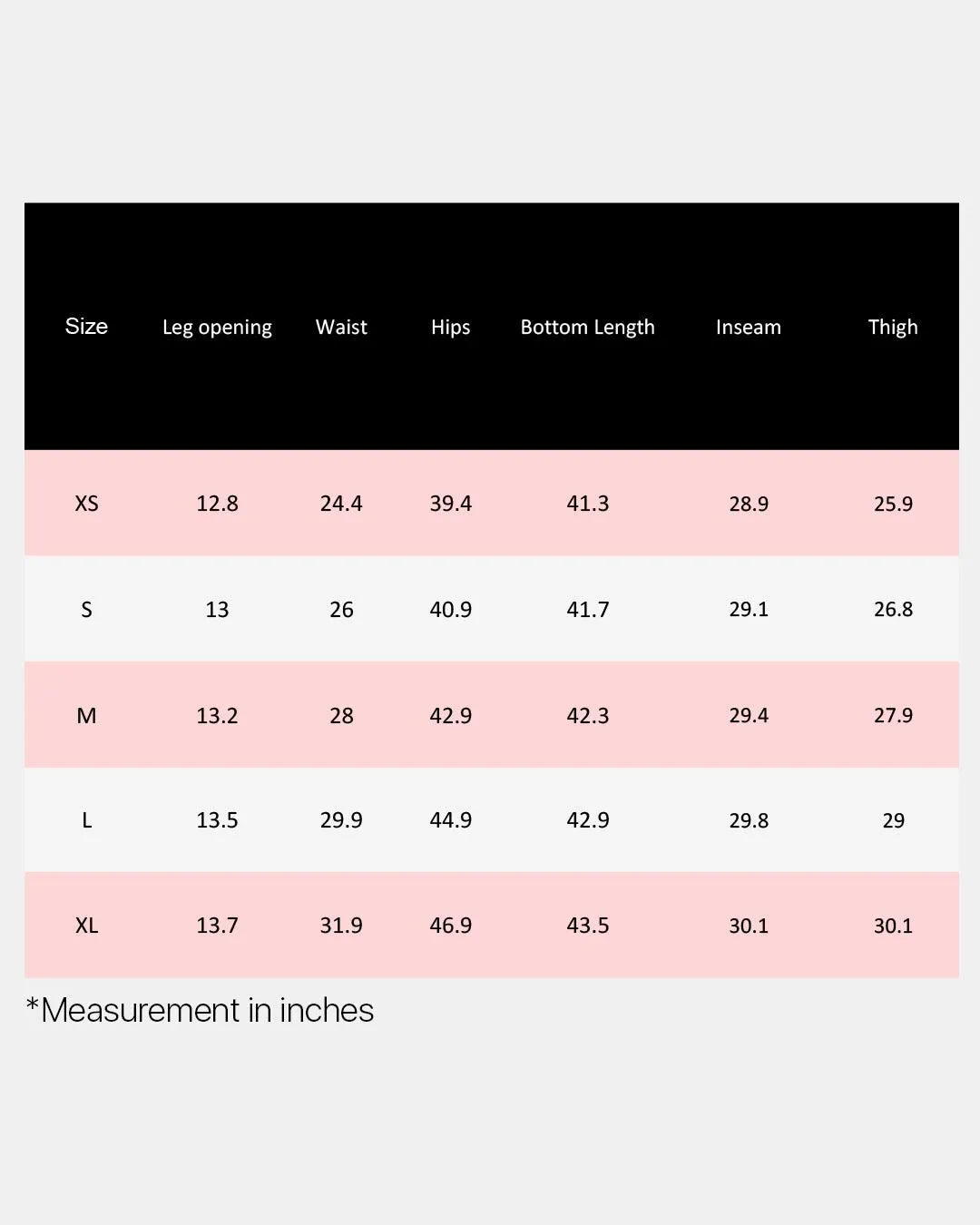The height and width of the screenshot is (1225, 980).
Task: Click L waist value 29.9
Action: coord(341,820)
